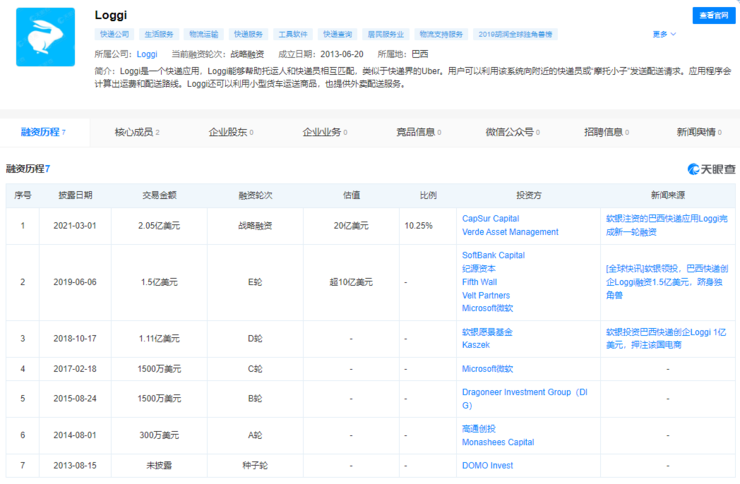Viewport: 740px width, 484px height.
Task: Open the Verde Asset Management investor link
Action: tap(510, 232)
